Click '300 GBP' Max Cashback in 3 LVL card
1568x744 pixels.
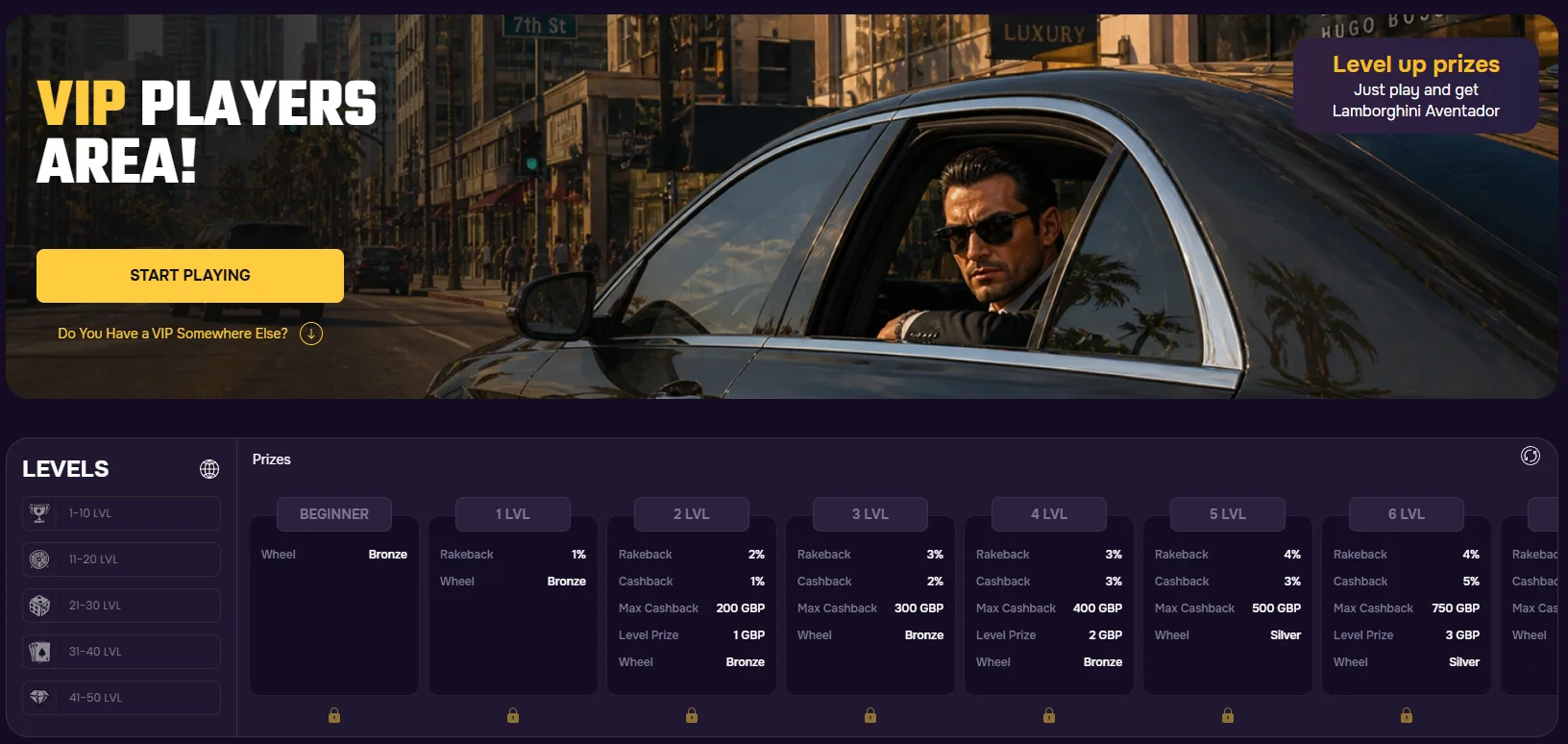[x=919, y=608]
